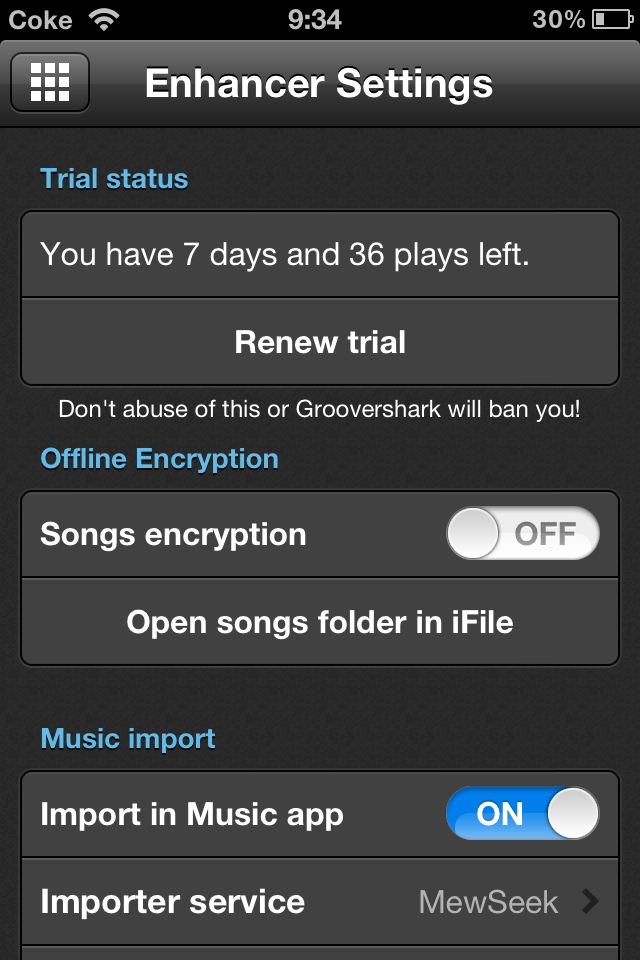Viewport: 640px width, 960px height.
Task: Tap the trial days and plays remaining row
Action: coord(320,255)
